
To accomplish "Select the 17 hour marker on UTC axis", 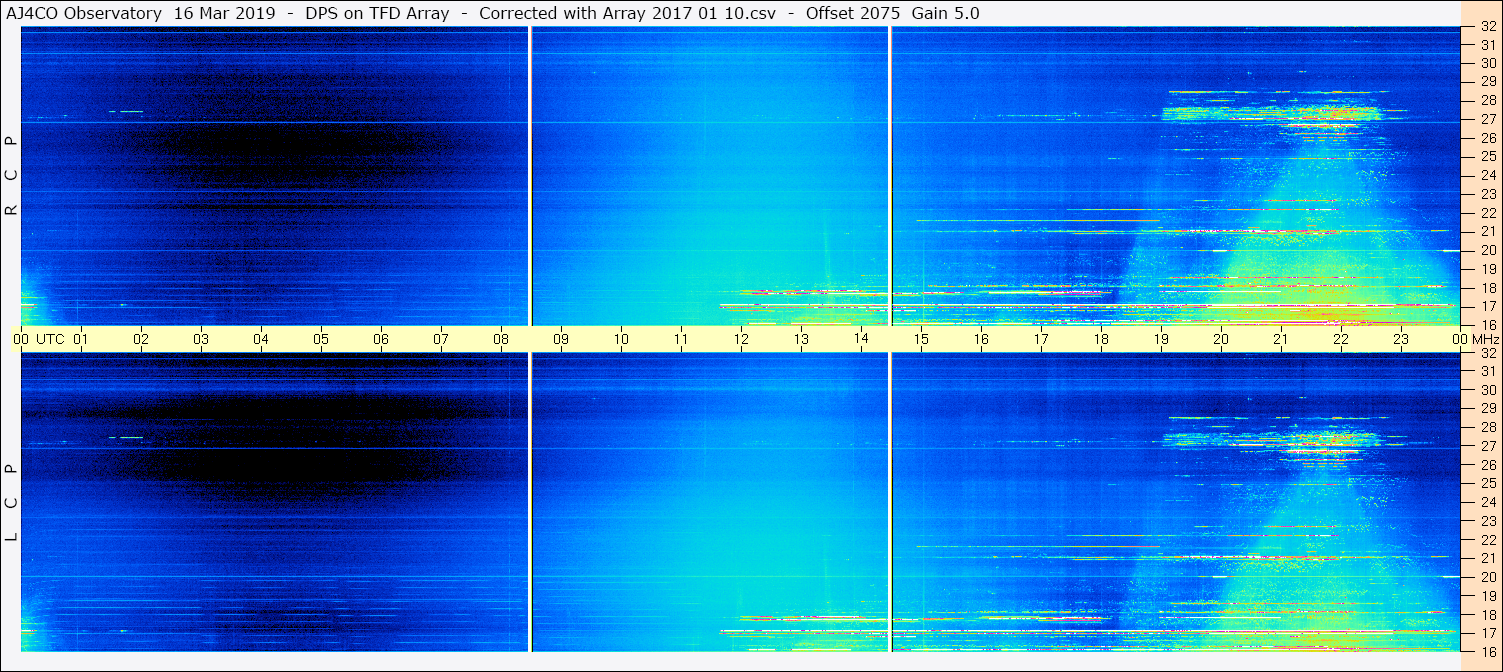I will pyautogui.click(x=1041, y=339).
